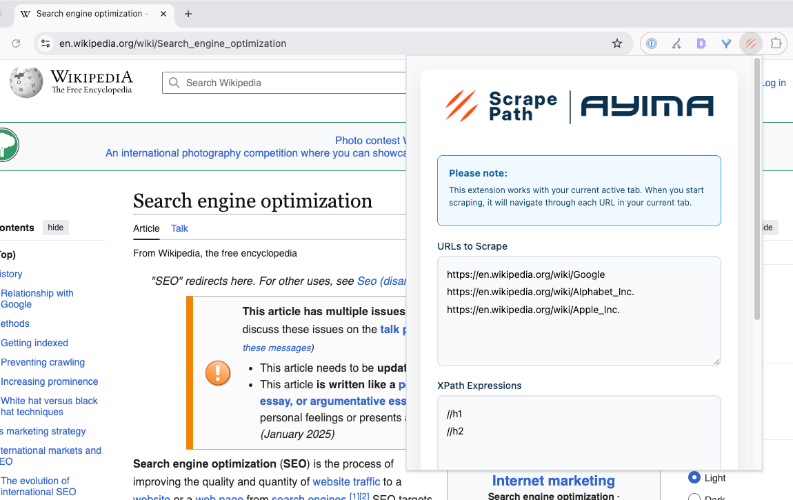Open the Preventing crawling section link
The image size is (793, 500).
coord(42,362)
